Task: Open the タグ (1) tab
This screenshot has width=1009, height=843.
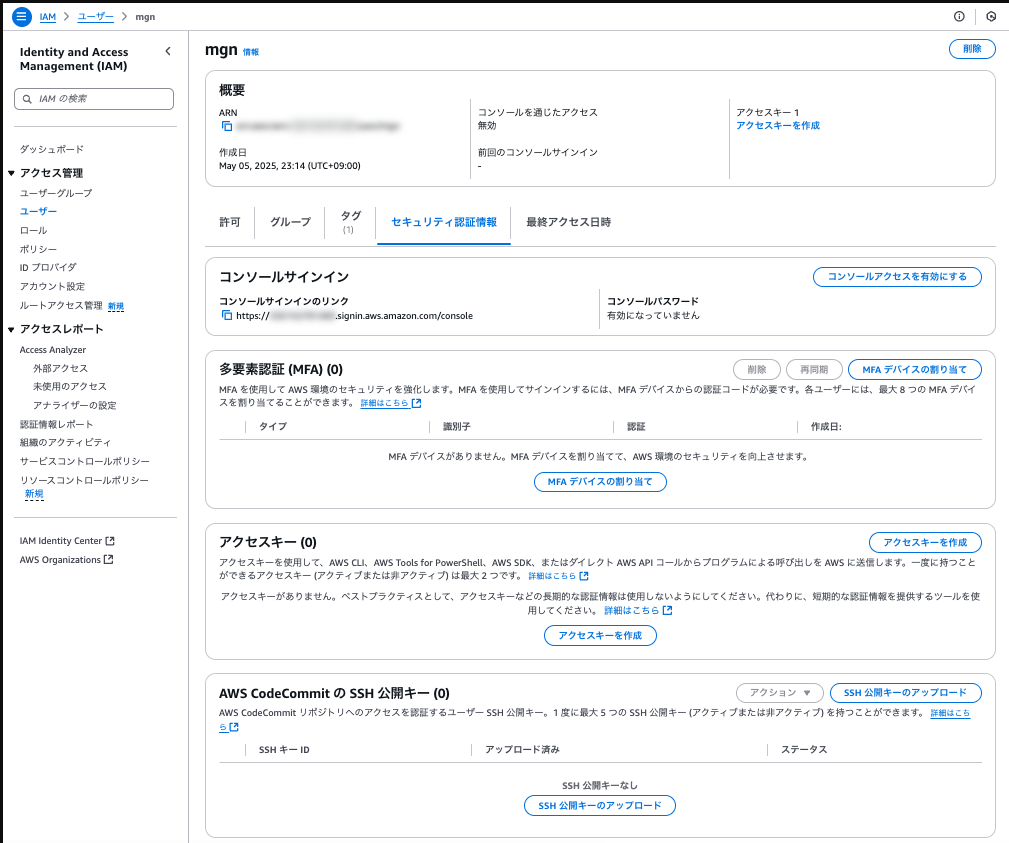Action: point(350,222)
